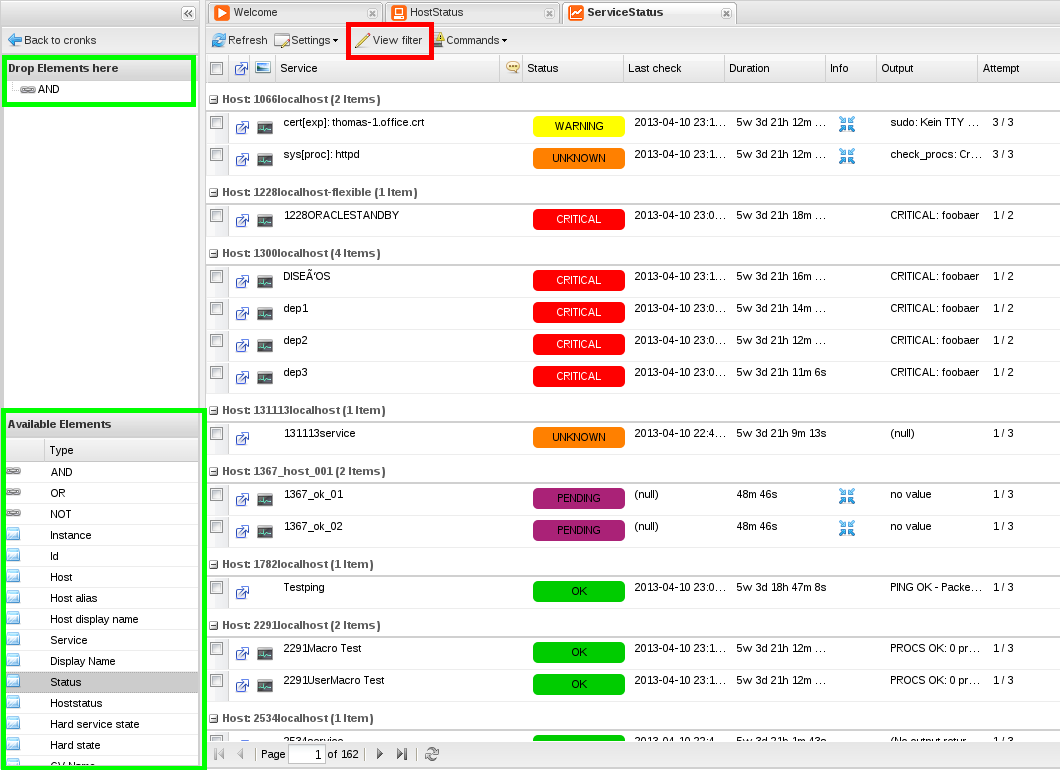Switch to the Welcome tab
This screenshot has width=1060, height=770.
pos(255,13)
